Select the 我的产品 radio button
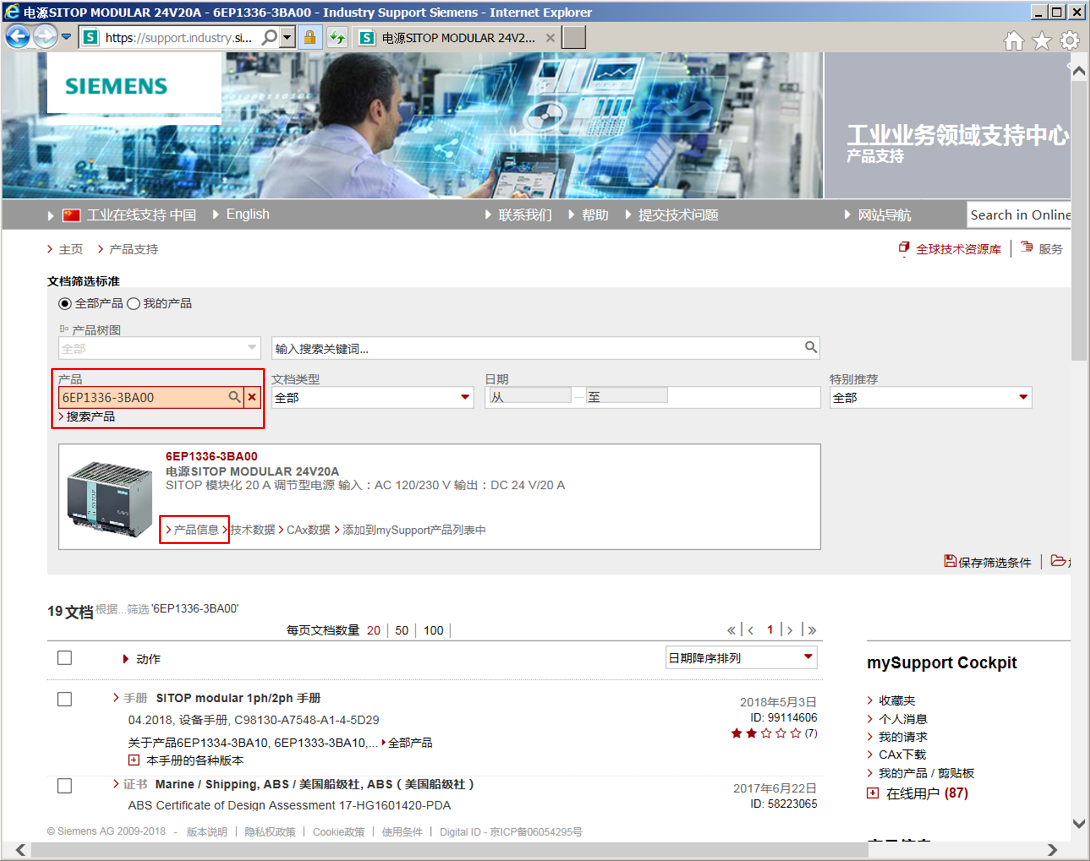The width and height of the screenshot is (1090, 861). point(133,304)
